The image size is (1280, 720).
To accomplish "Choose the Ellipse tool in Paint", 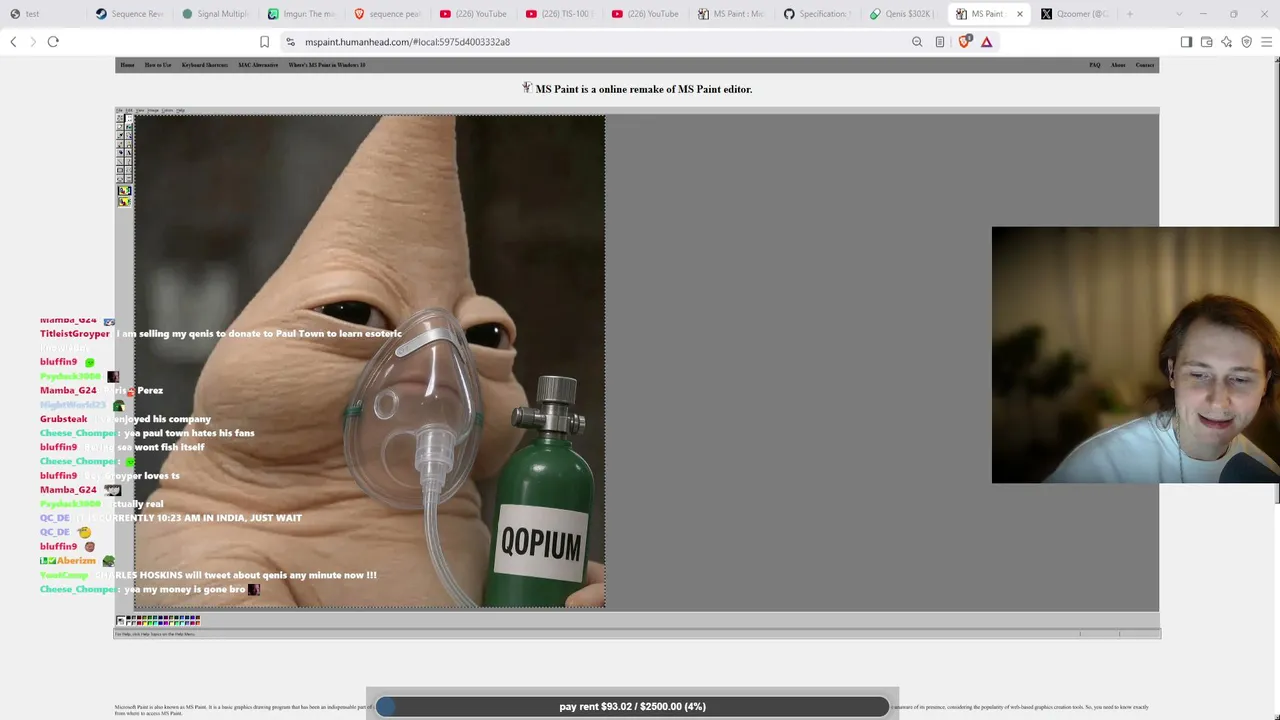I will [120, 178].
